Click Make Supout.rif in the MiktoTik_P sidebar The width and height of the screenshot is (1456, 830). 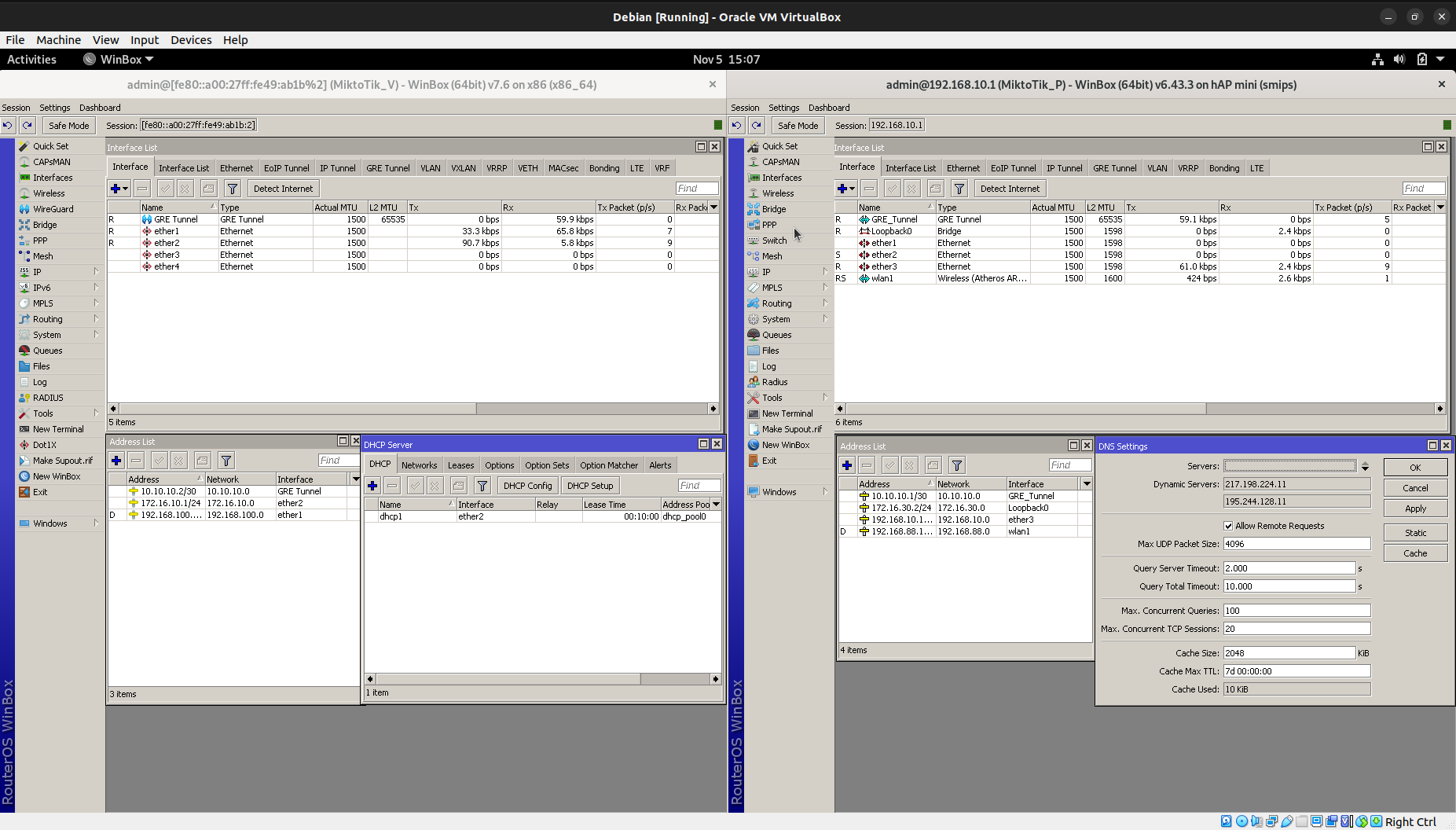(791, 429)
